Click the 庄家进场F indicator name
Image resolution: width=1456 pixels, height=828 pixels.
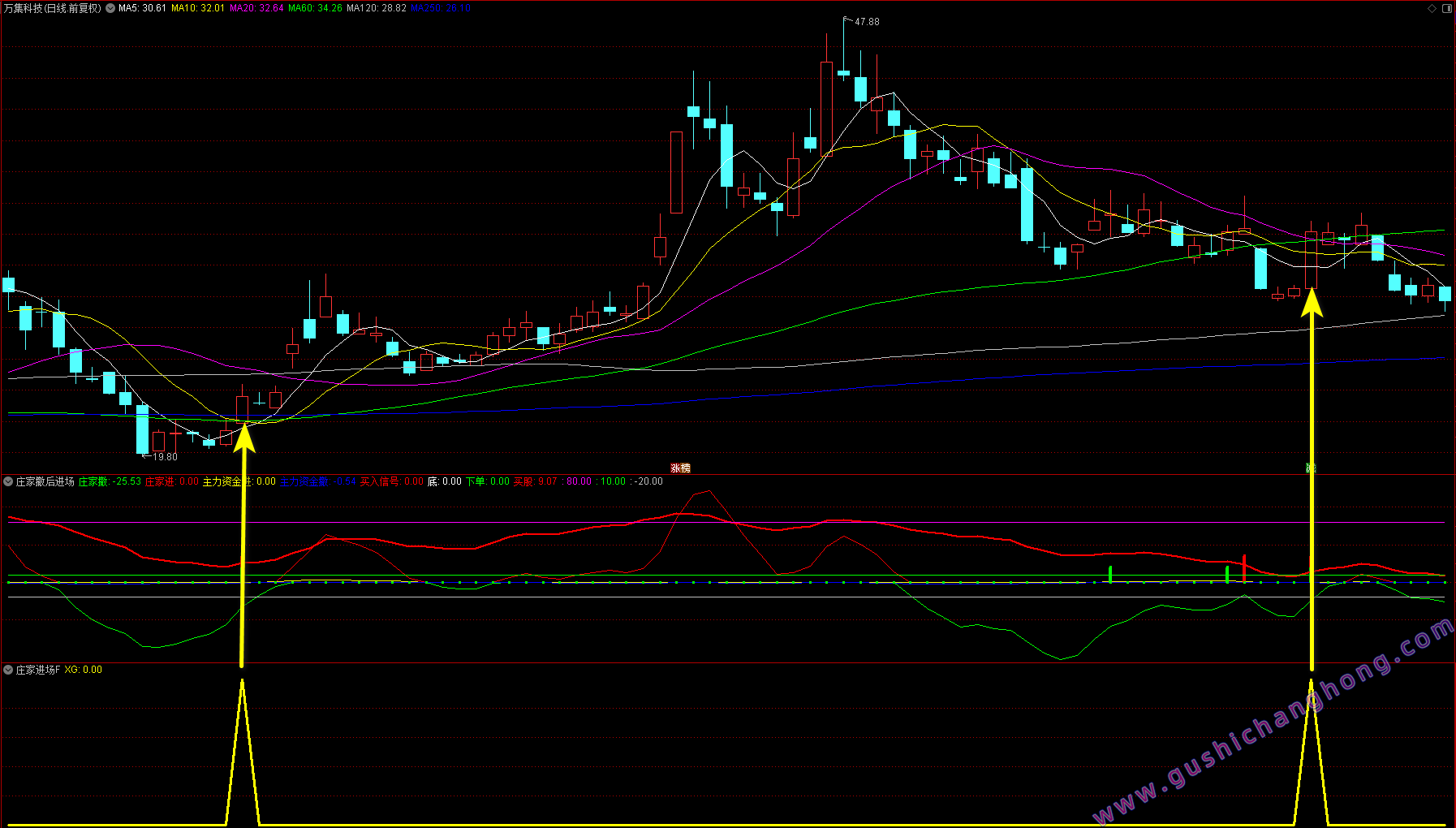38,670
